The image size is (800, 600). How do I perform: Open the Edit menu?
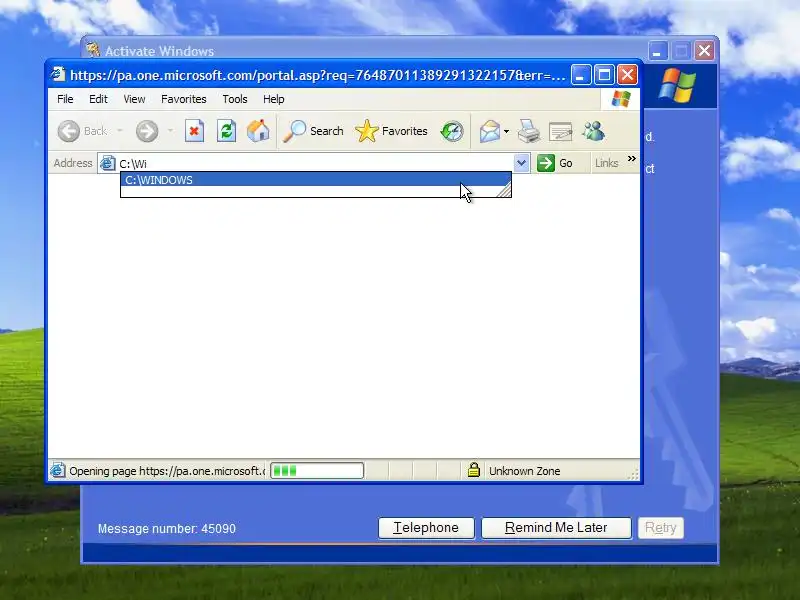[x=98, y=99]
